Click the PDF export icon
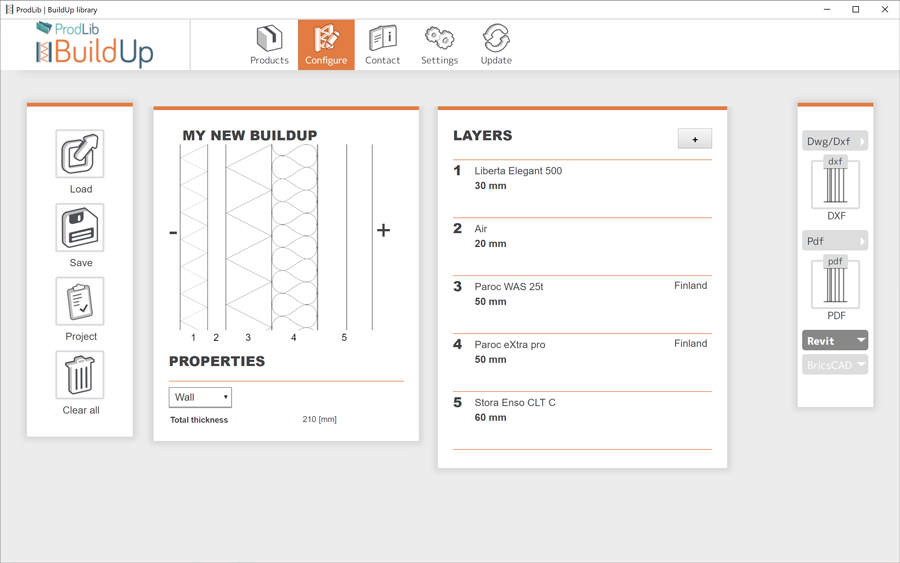Screen dimensions: 900x563 tap(835, 284)
